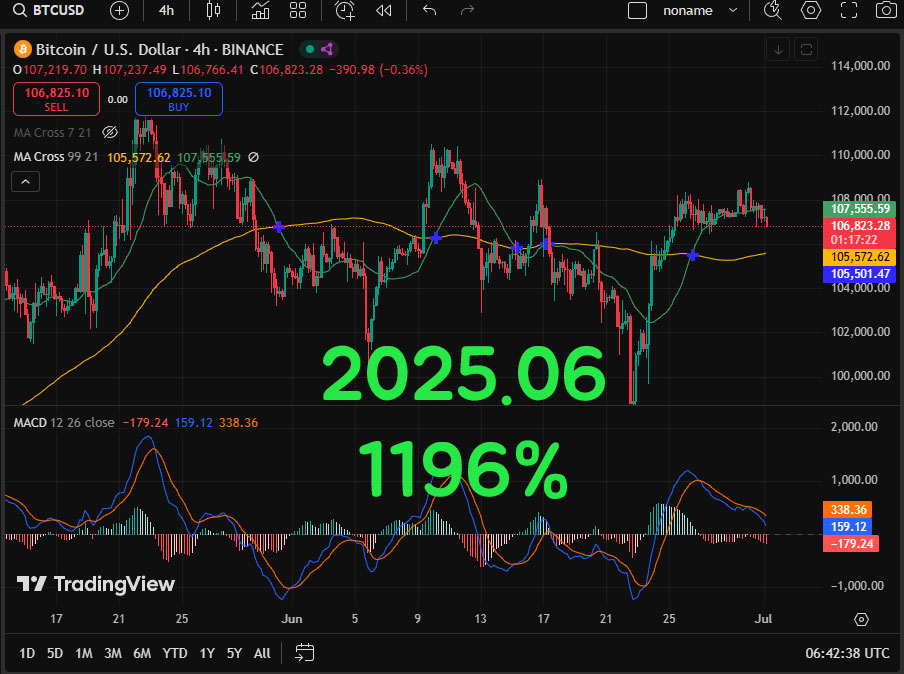The width and height of the screenshot is (904, 674).
Task: Show hidden MA Cross 7 21 indicator
Action: pos(110,133)
